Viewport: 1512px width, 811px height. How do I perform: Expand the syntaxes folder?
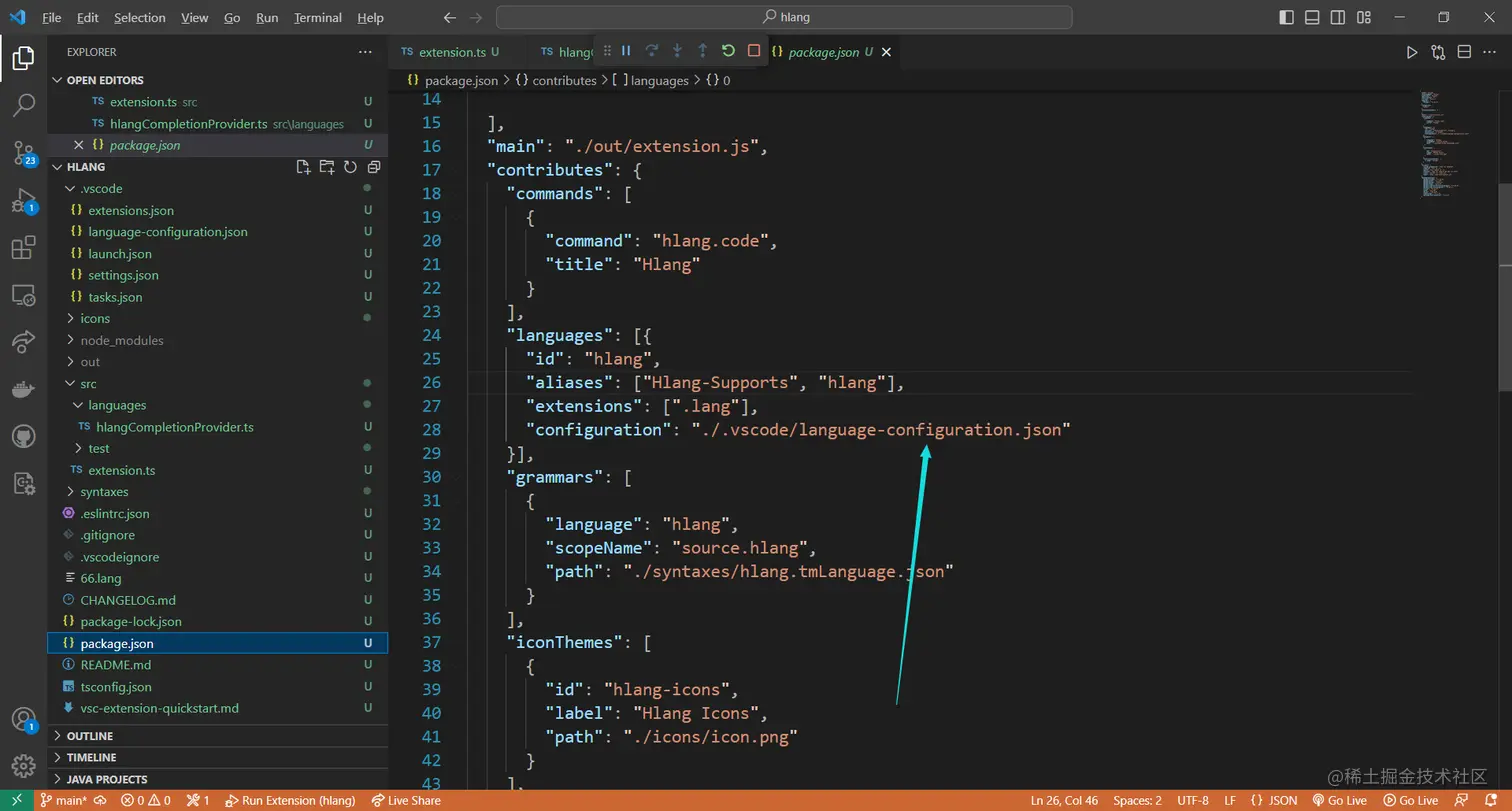218,491
